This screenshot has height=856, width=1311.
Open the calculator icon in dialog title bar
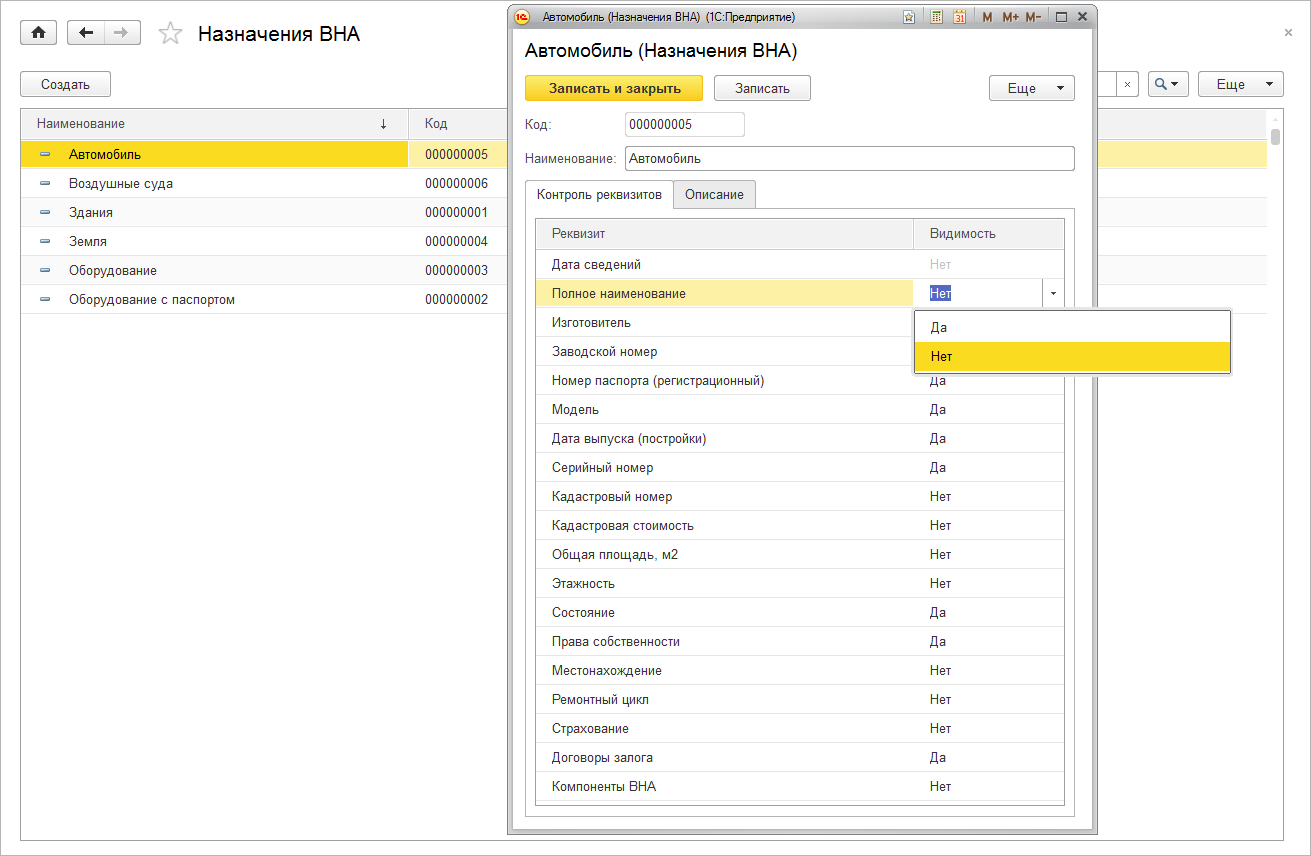937,17
